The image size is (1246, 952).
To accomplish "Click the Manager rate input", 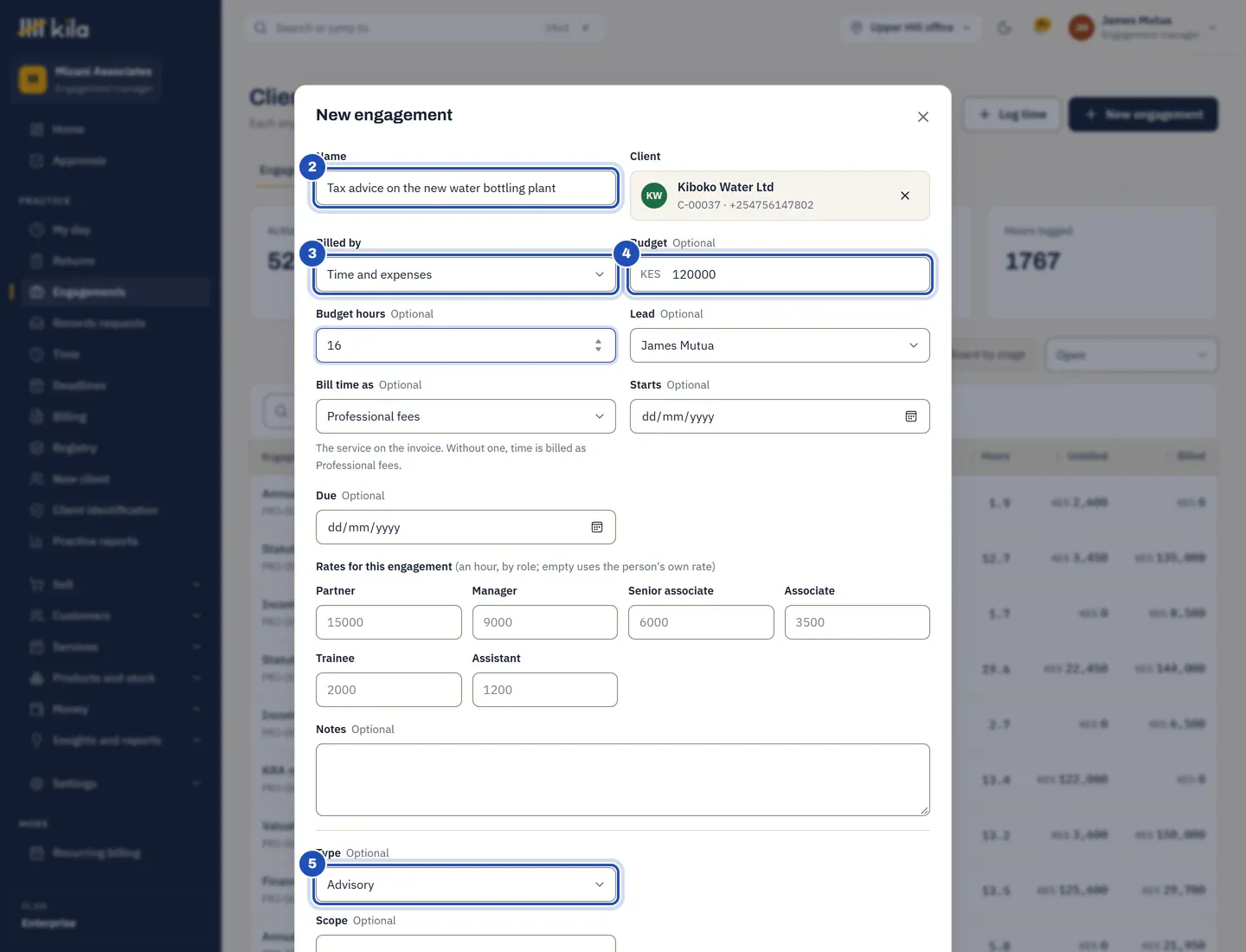I will [545, 622].
